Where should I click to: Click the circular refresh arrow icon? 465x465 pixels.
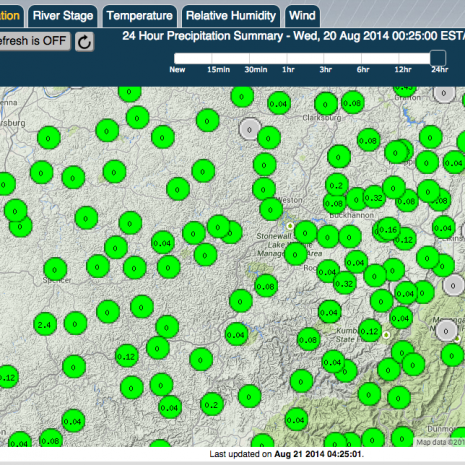(84, 42)
